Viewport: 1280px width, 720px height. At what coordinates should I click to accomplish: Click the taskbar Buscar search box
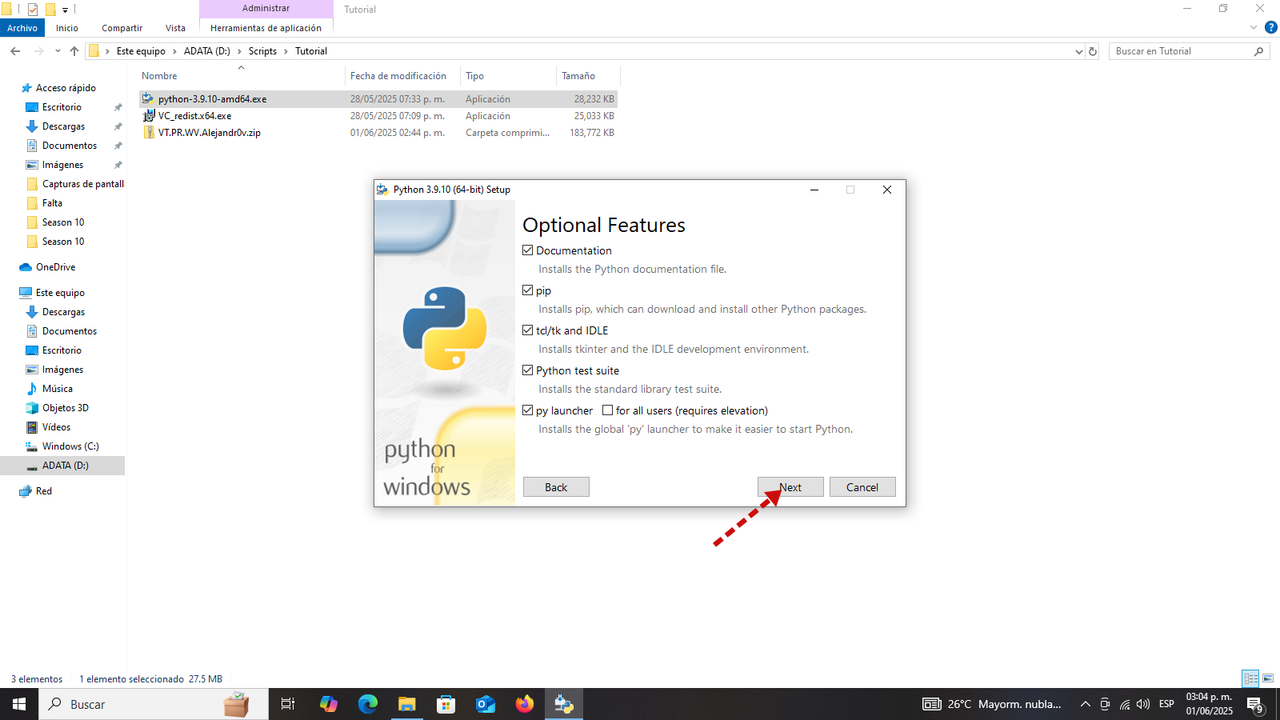153,704
